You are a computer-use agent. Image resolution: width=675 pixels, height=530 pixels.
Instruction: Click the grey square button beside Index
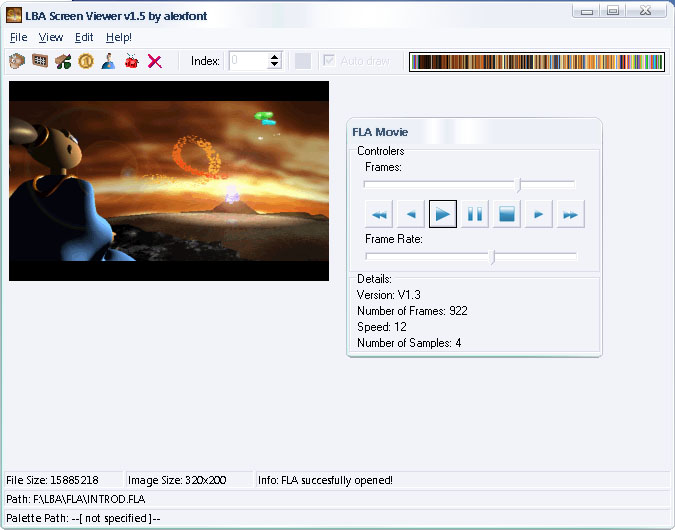point(303,61)
